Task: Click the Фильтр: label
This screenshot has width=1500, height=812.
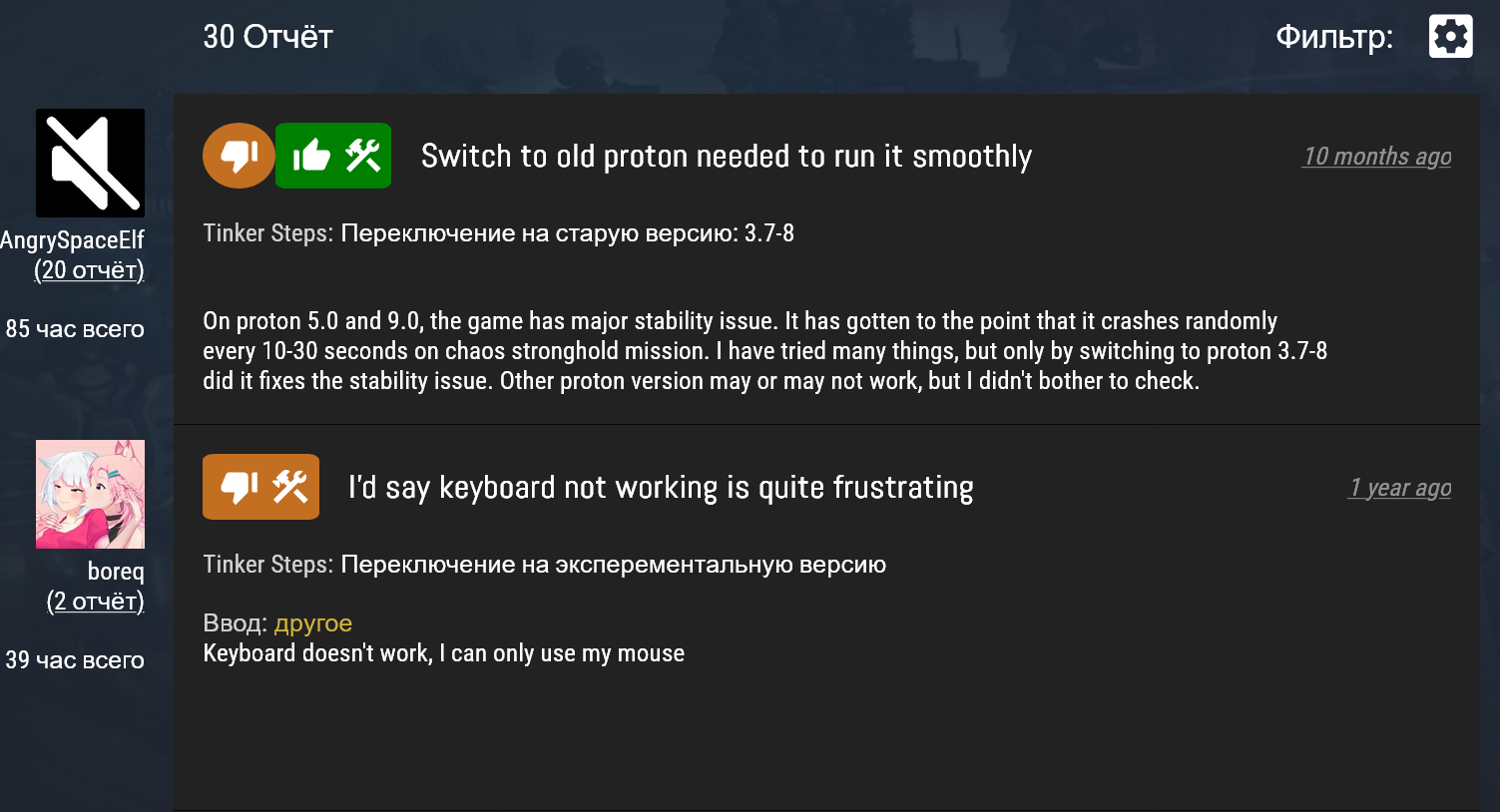Action: (x=1333, y=38)
